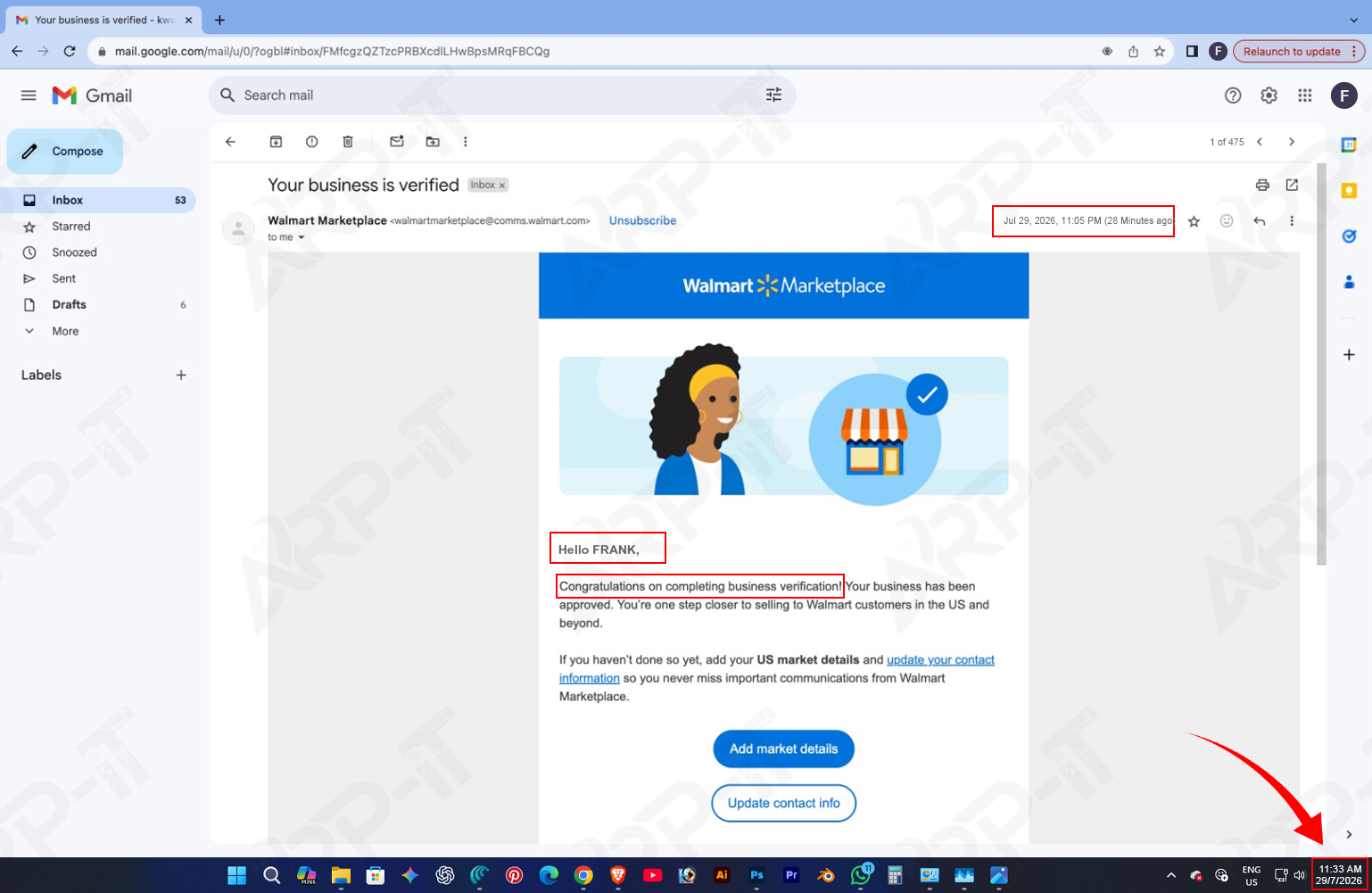Go to the Gmail logo home

[92, 95]
